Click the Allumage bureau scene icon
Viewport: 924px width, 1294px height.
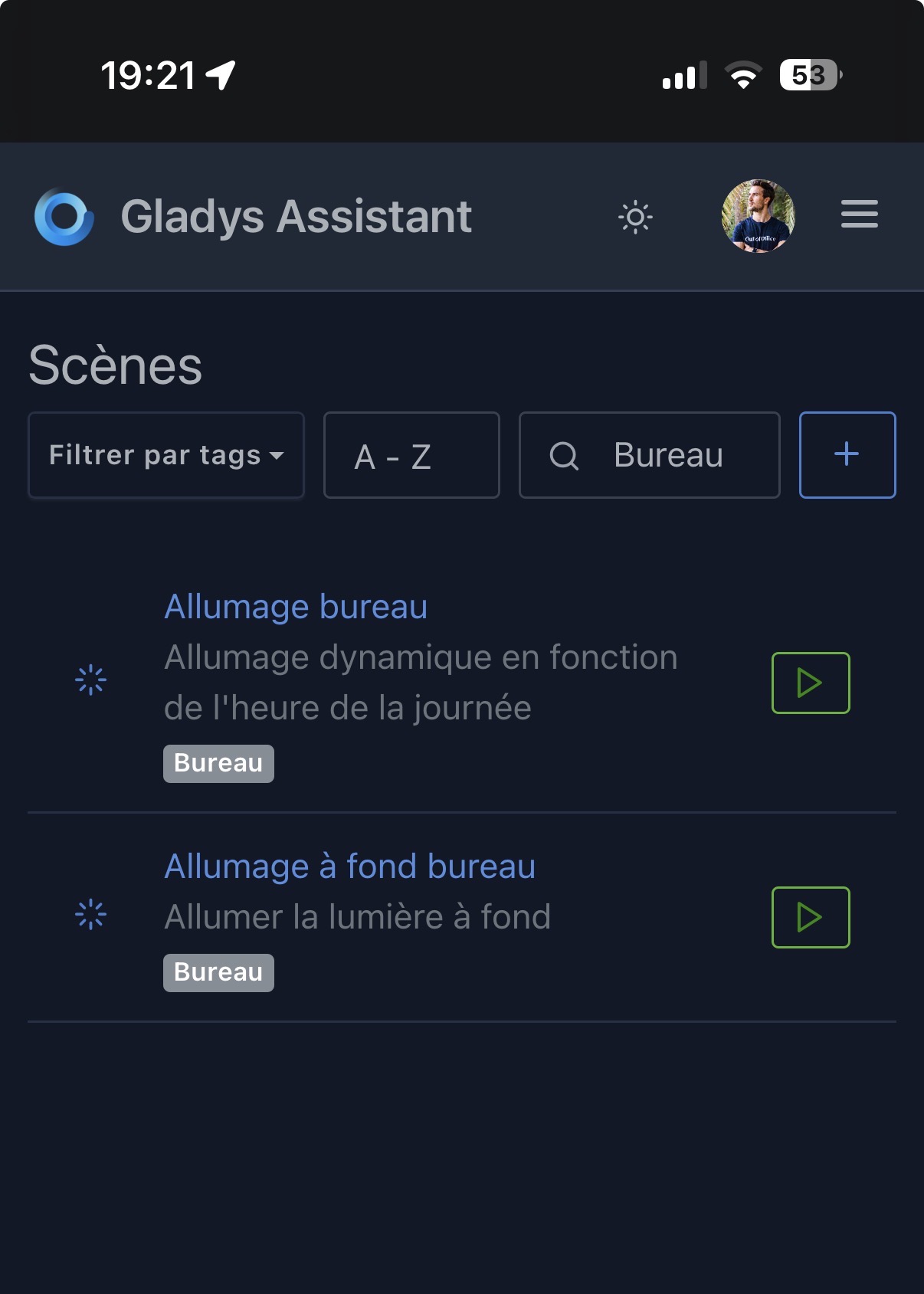point(90,680)
